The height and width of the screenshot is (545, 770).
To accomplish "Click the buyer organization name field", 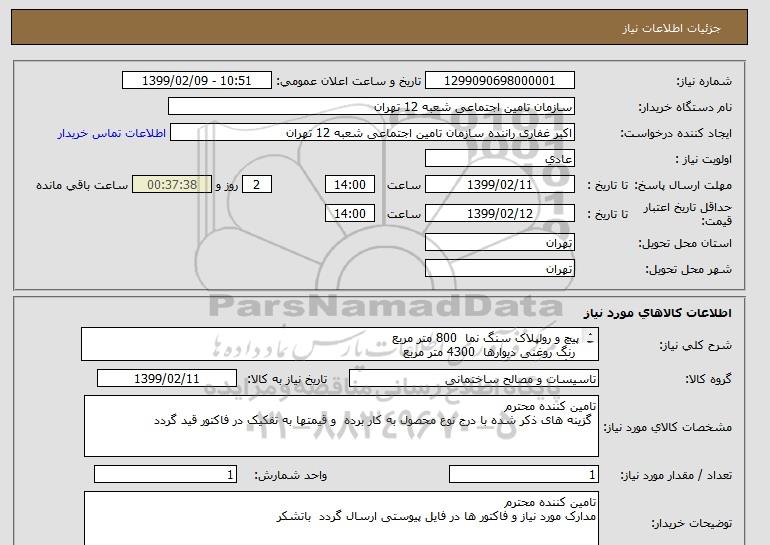I will [371, 107].
